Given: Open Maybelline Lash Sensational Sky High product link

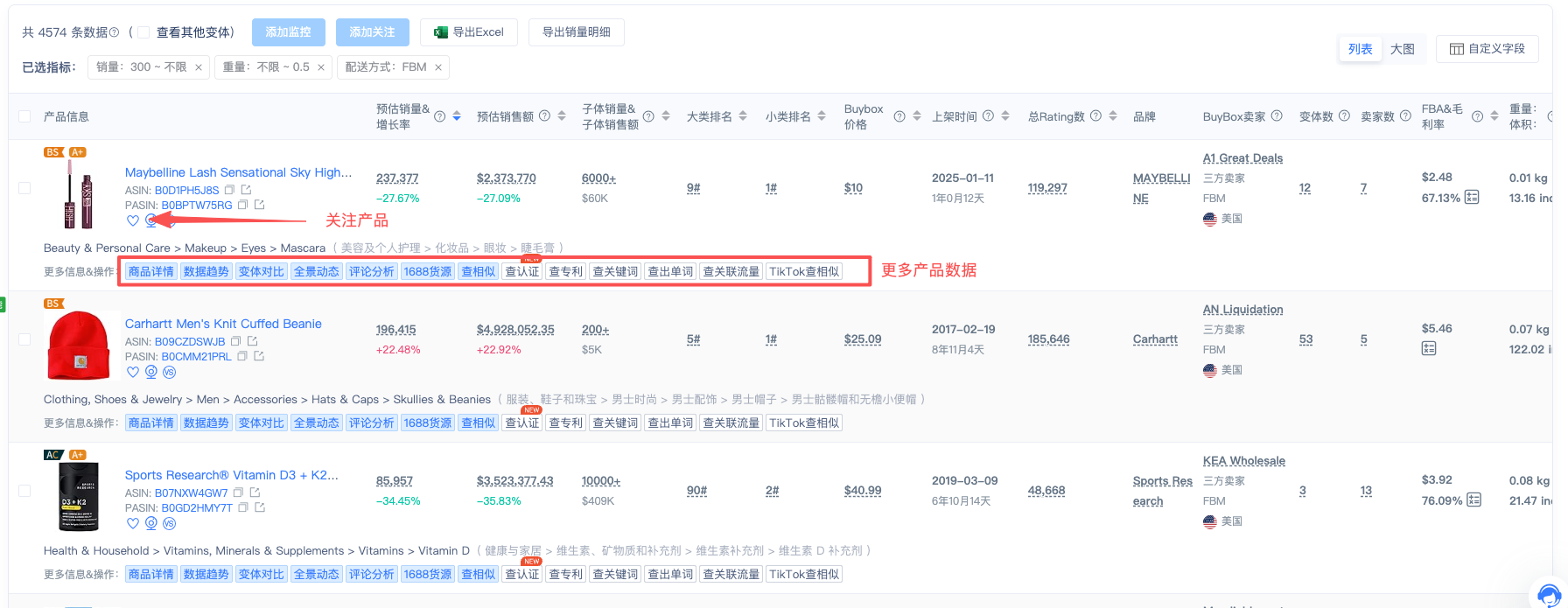Looking at the screenshot, I should coord(239,172).
